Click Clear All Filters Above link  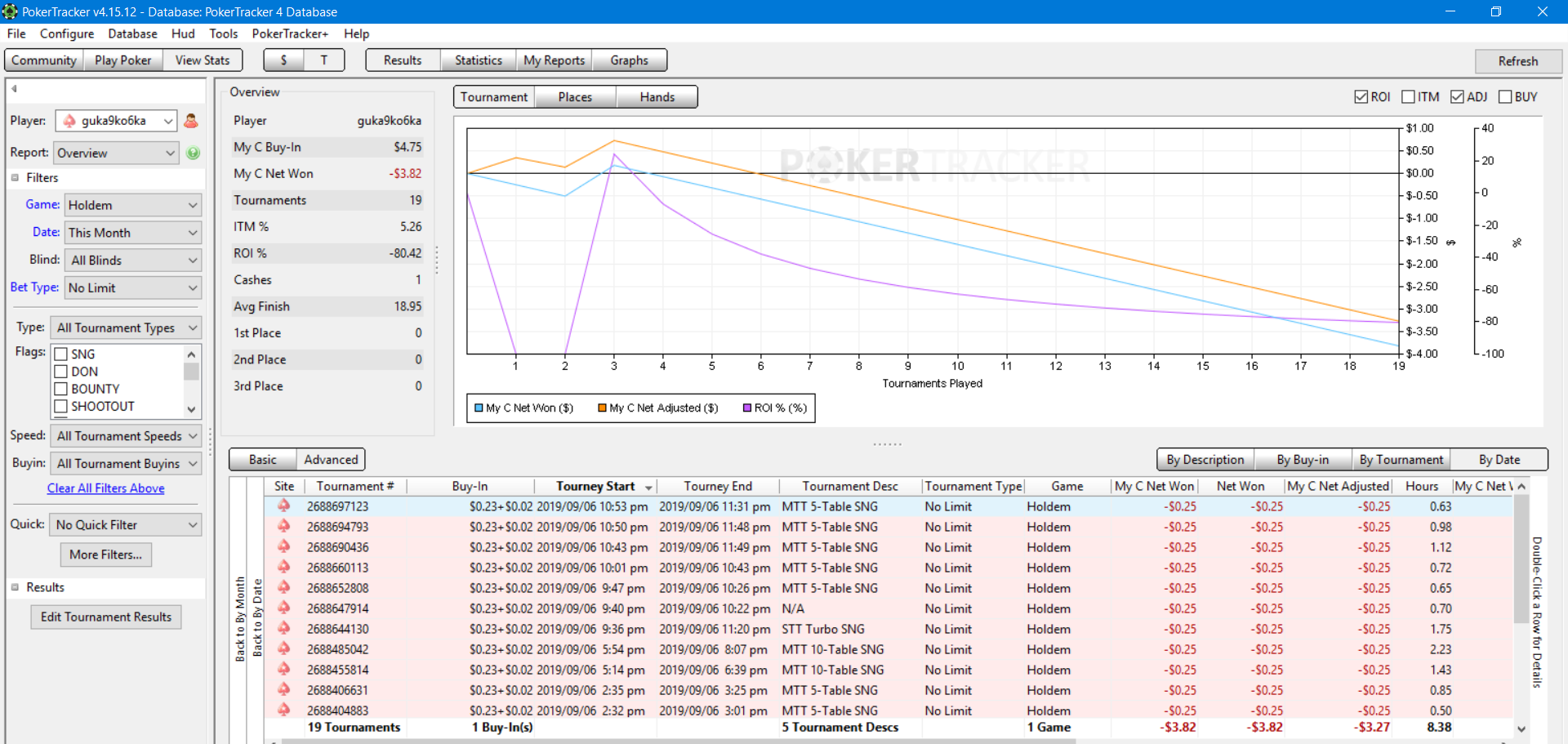tap(106, 488)
